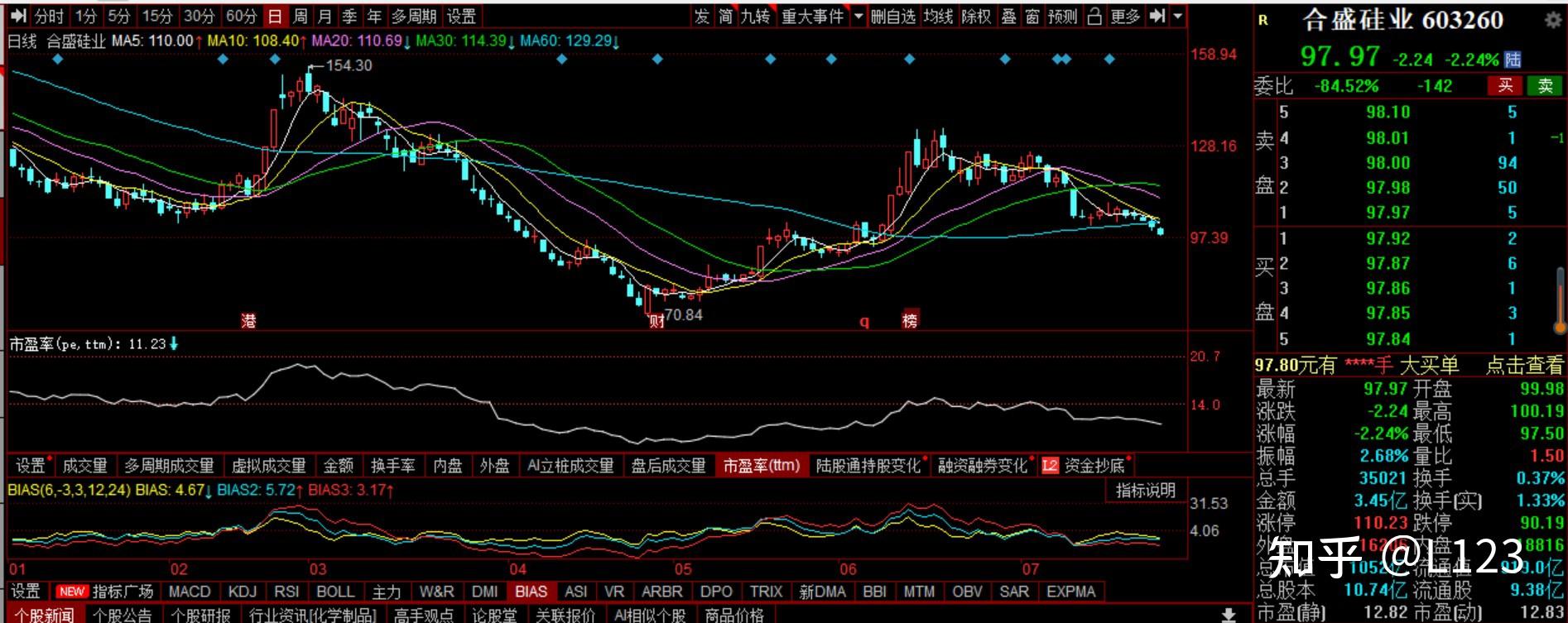Open the last dropdown arrow in top toolbar
Viewport: 1568px width, 623px height.
1177,16
